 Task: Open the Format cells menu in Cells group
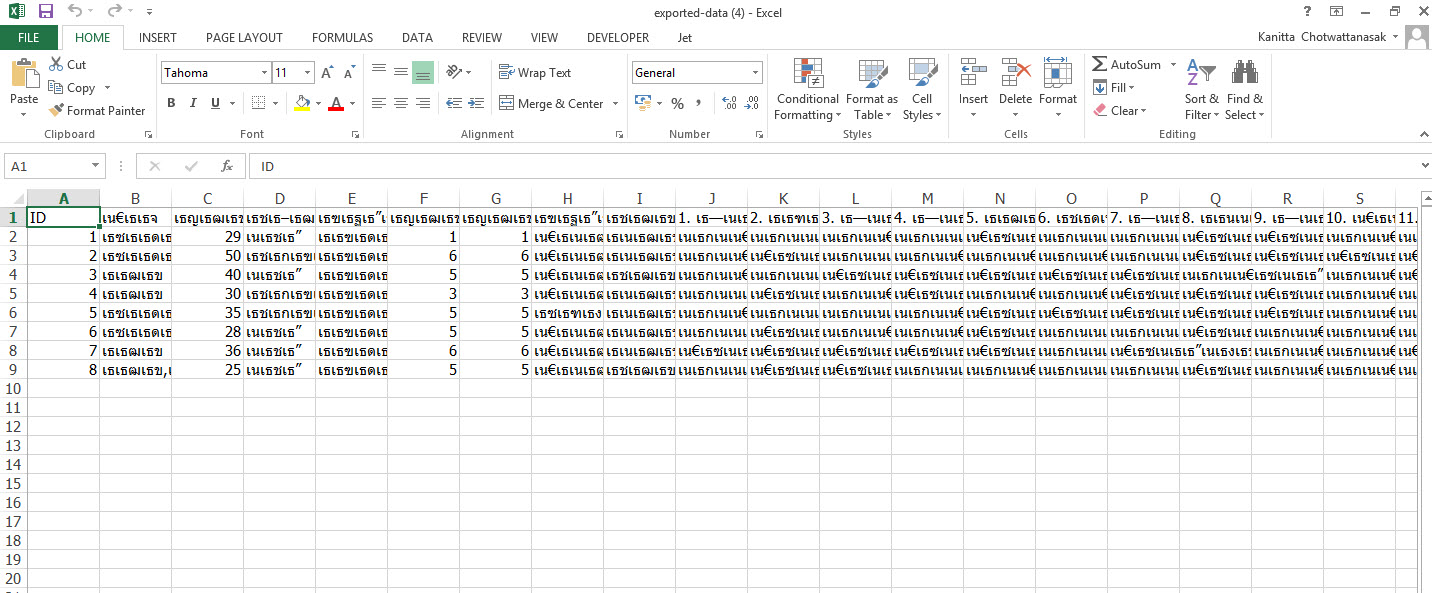click(x=1058, y=89)
